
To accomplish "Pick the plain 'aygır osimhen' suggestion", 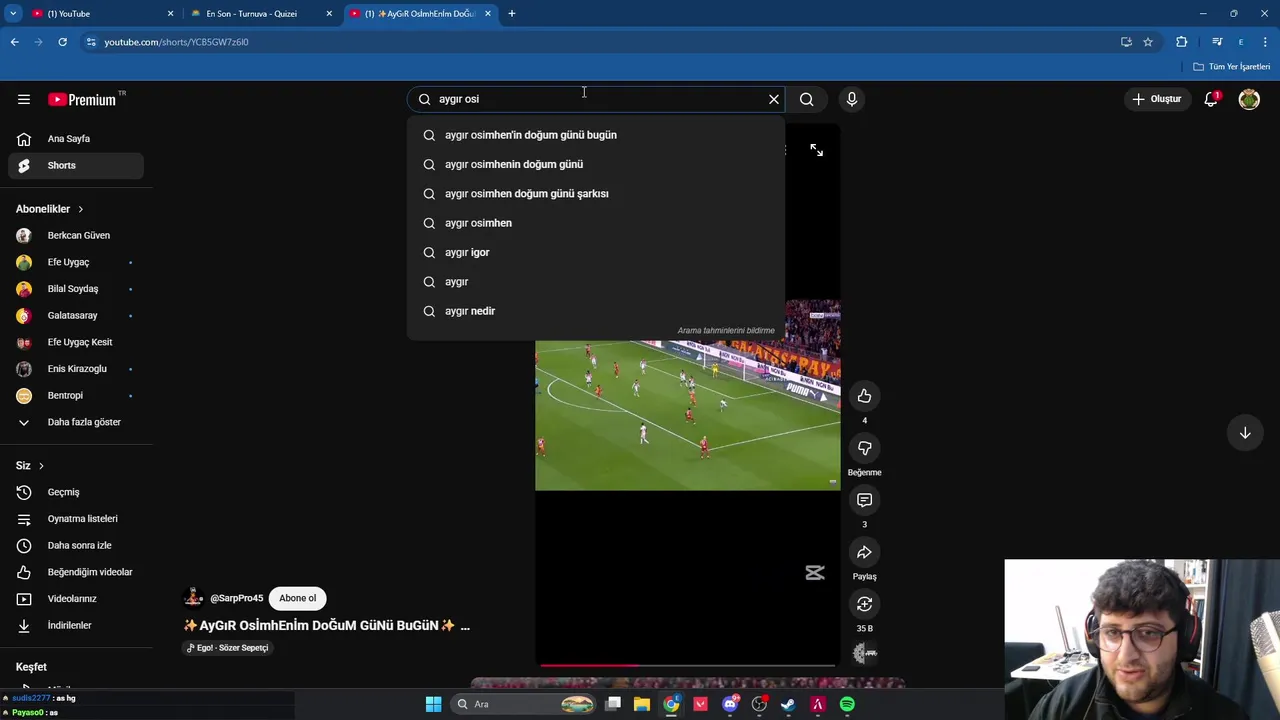I will [x=596, y=223].
